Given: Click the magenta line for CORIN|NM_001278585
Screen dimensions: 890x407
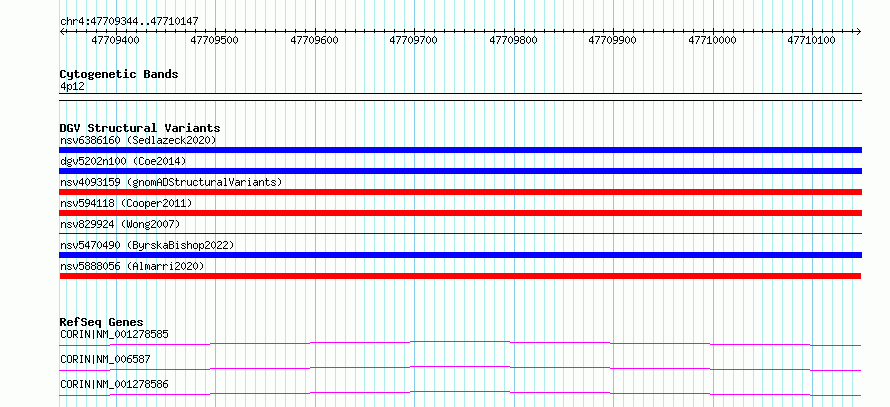Looking at the screenshot, I should click(460, 343).
